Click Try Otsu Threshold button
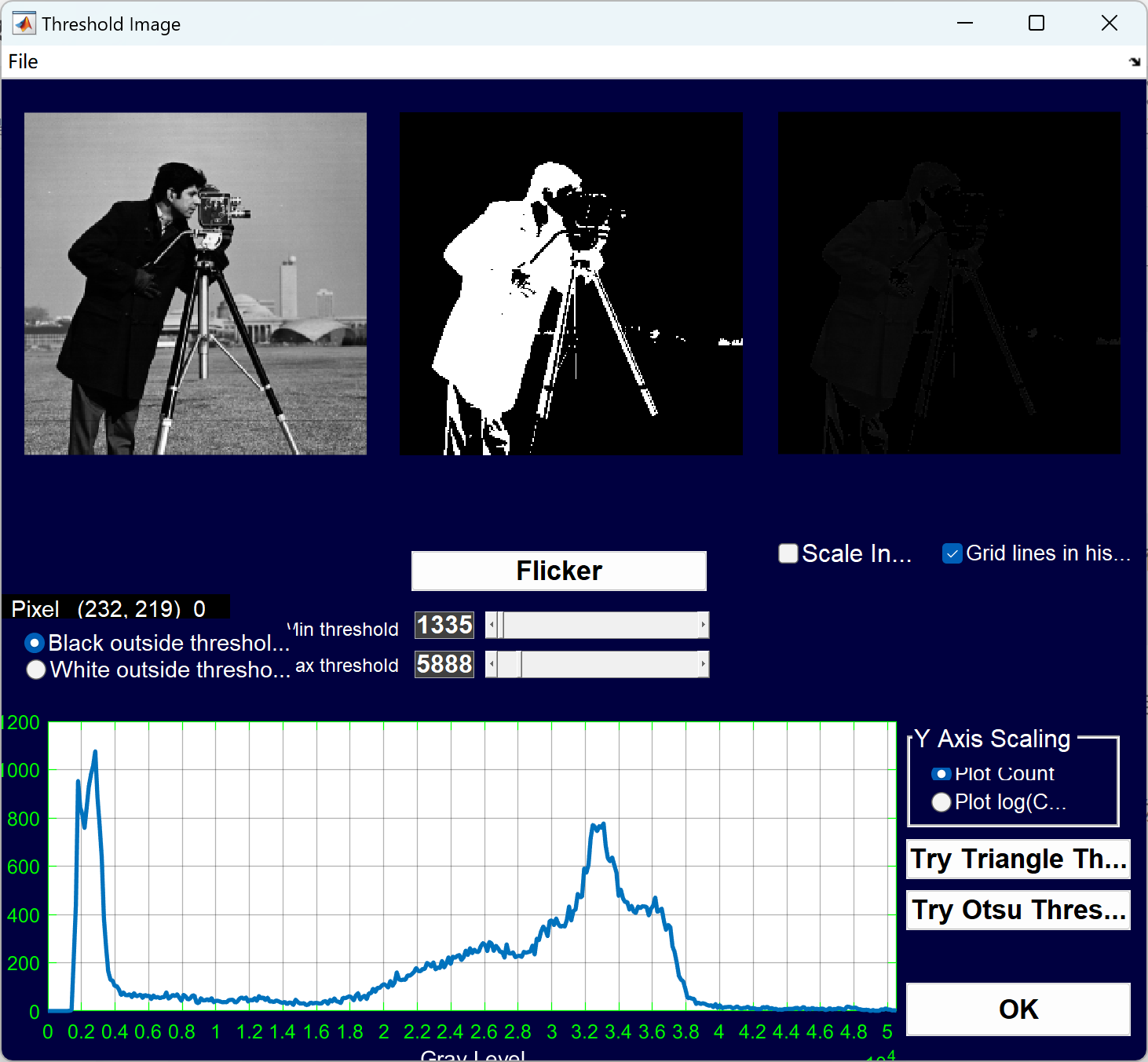Viewport: 1148px width, 1062px height. 1018,910
